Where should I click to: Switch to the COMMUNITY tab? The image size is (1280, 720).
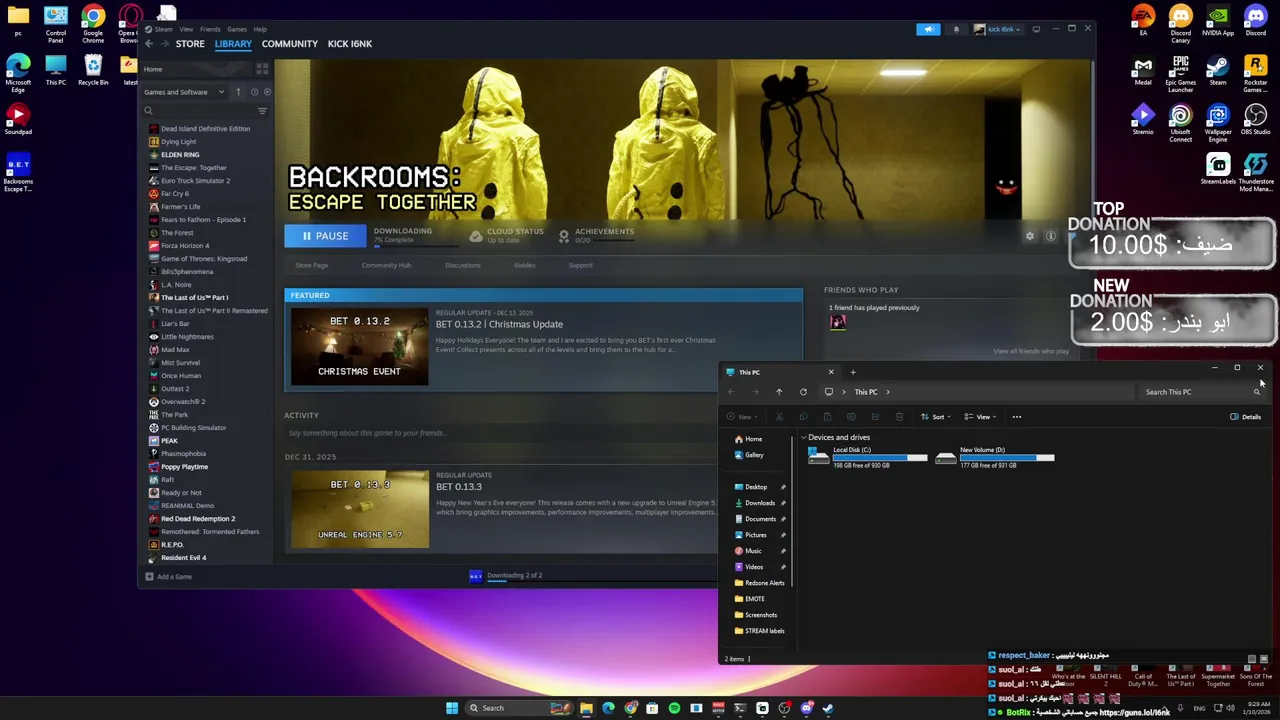click(289, 44)
